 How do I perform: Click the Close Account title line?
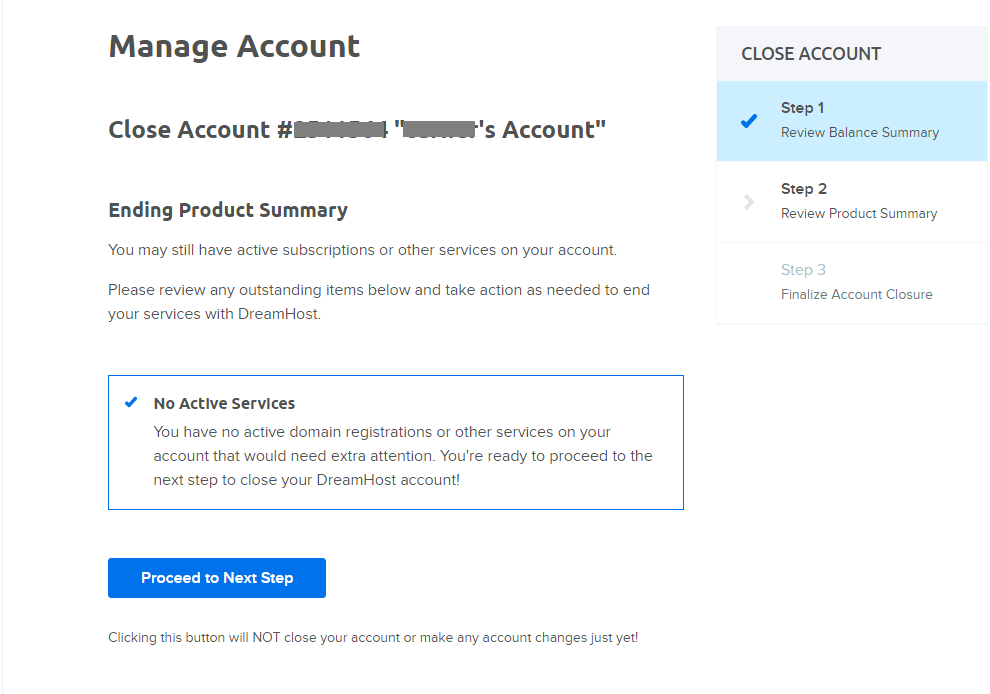(x=357, y=130)
